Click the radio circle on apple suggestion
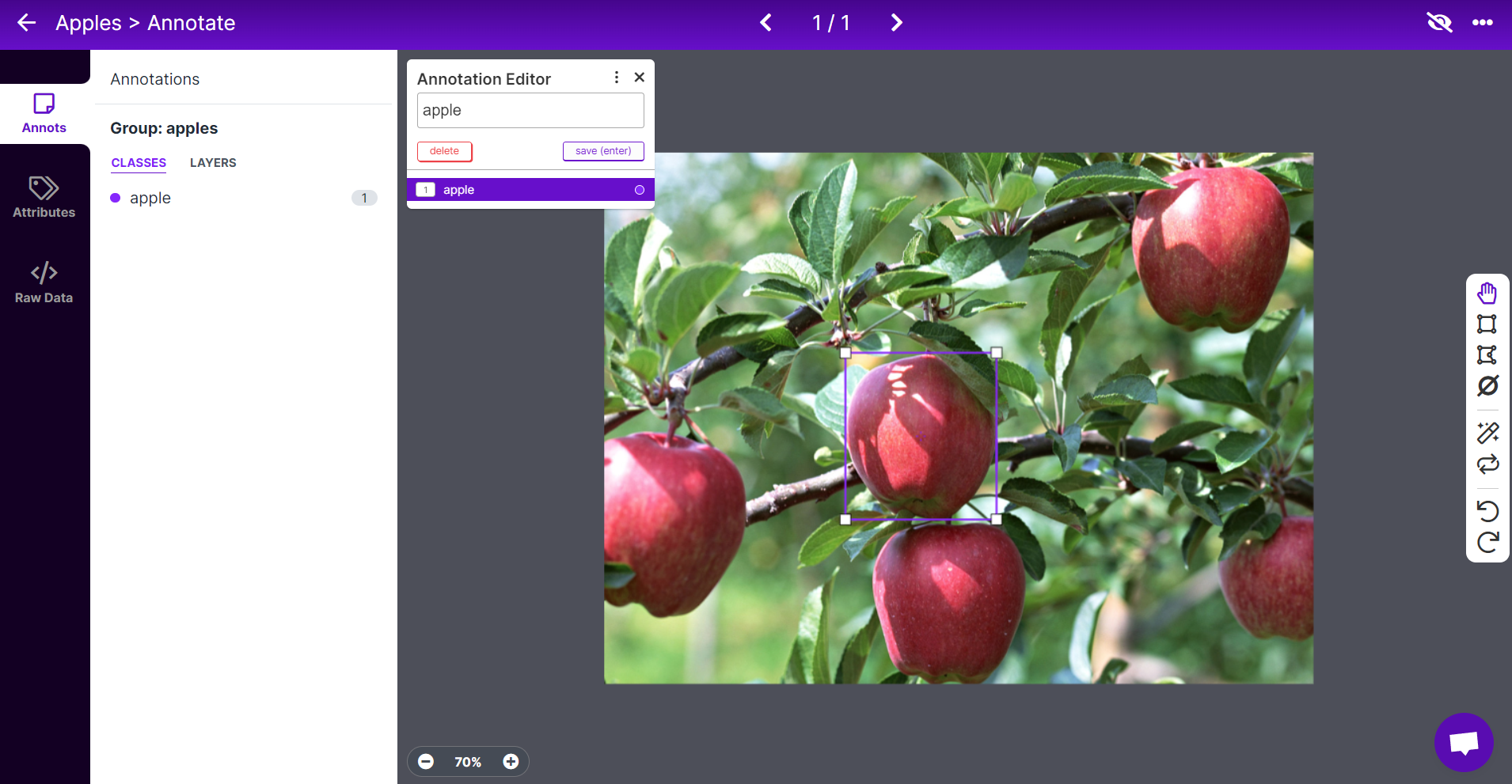The width and height of the screenshot is (1512, 784). click(640, 190)
